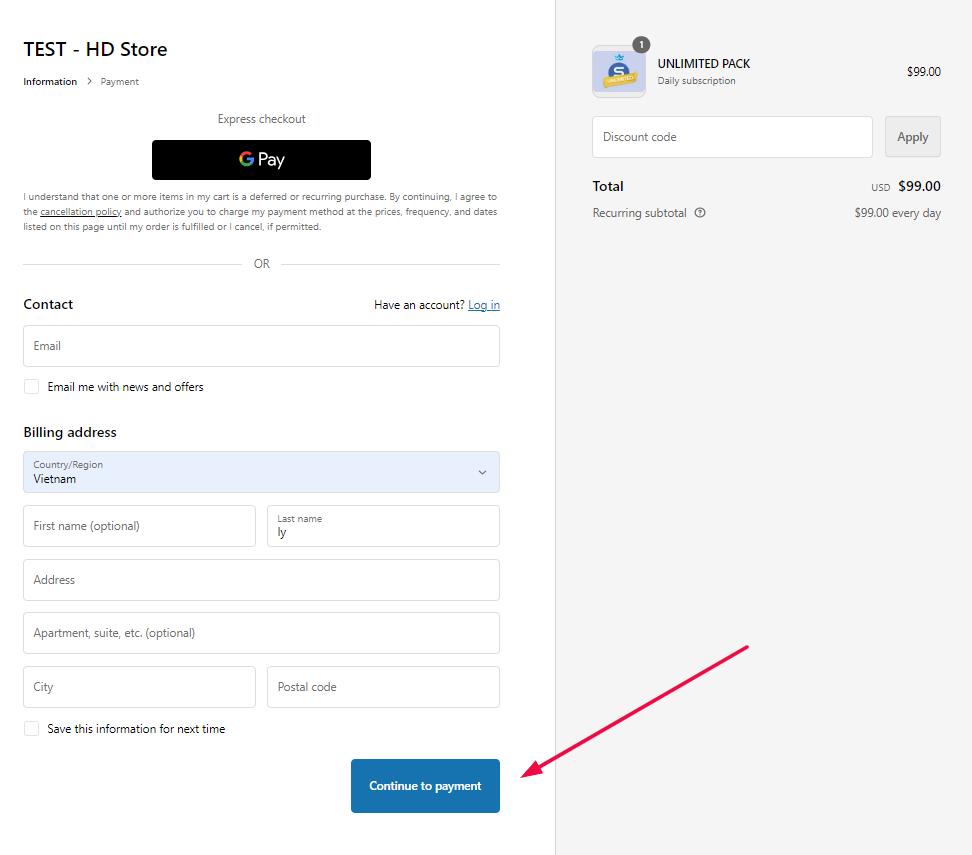Viewport: 972px width, 855px height.
Task: Go to the Payment breadcrumb step
Action: pos(120,82)
